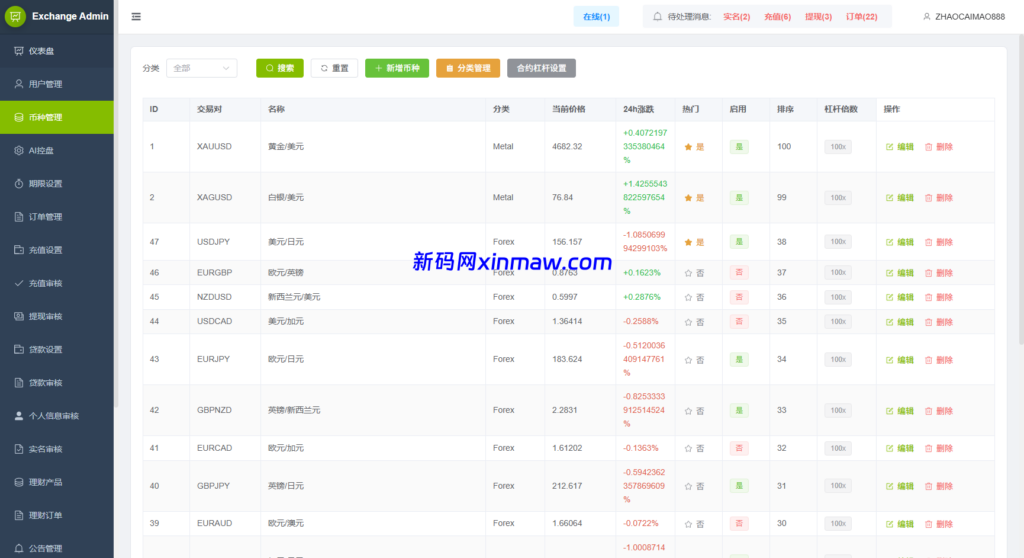
Task: Click 新增币种 add currency button
Action: (x=397, y=68)
